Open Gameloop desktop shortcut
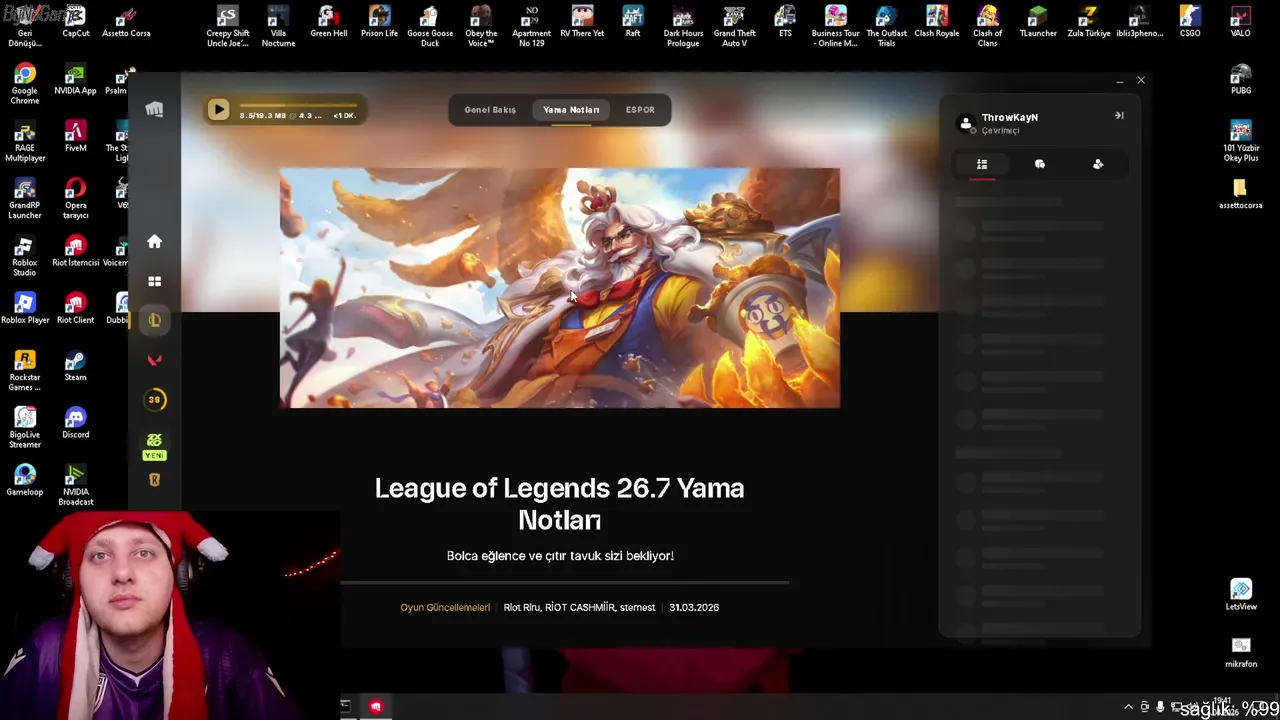 pos(25,480)
